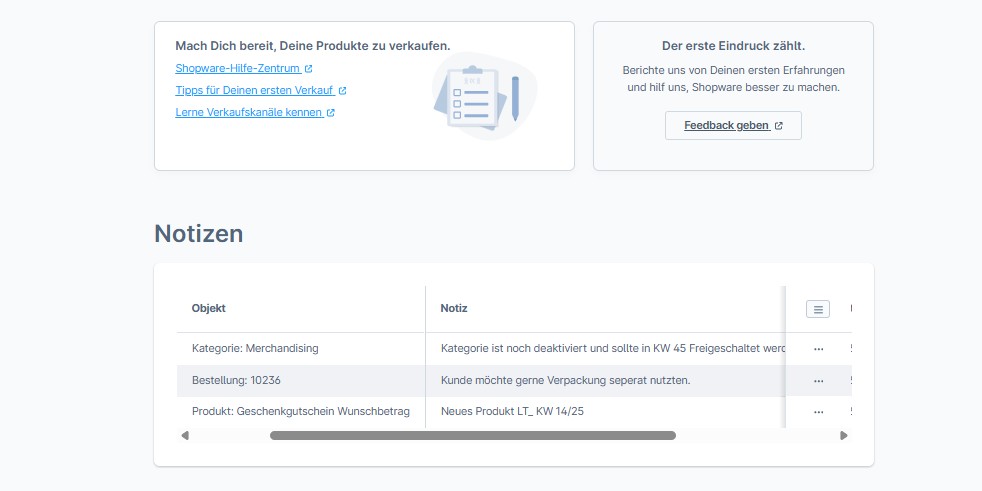Open the table column settings list icon
Viewport: 982px width, 491px height.
[818, 309]
